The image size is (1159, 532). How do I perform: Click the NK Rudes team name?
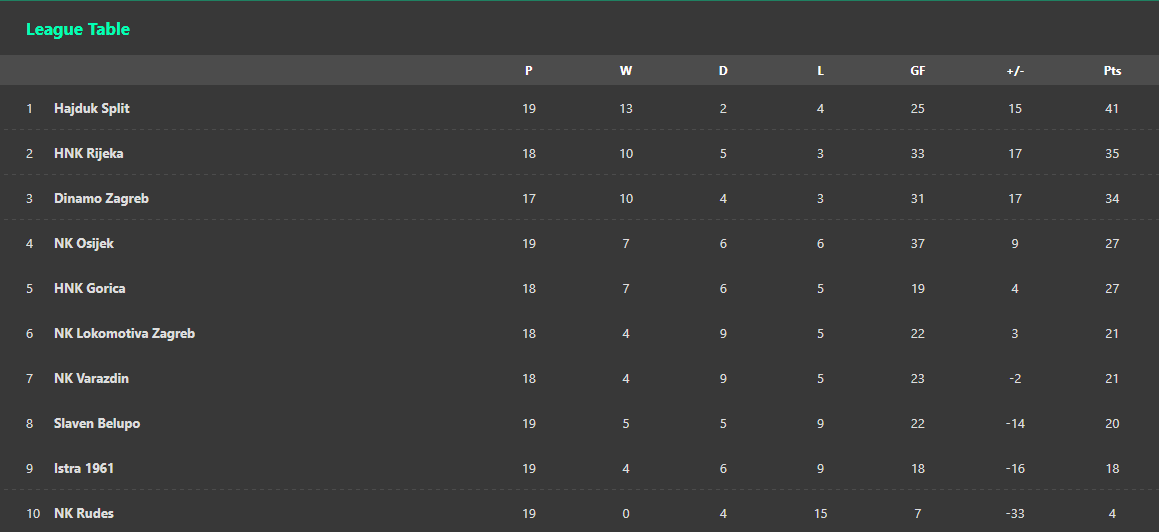coord(84,514)
